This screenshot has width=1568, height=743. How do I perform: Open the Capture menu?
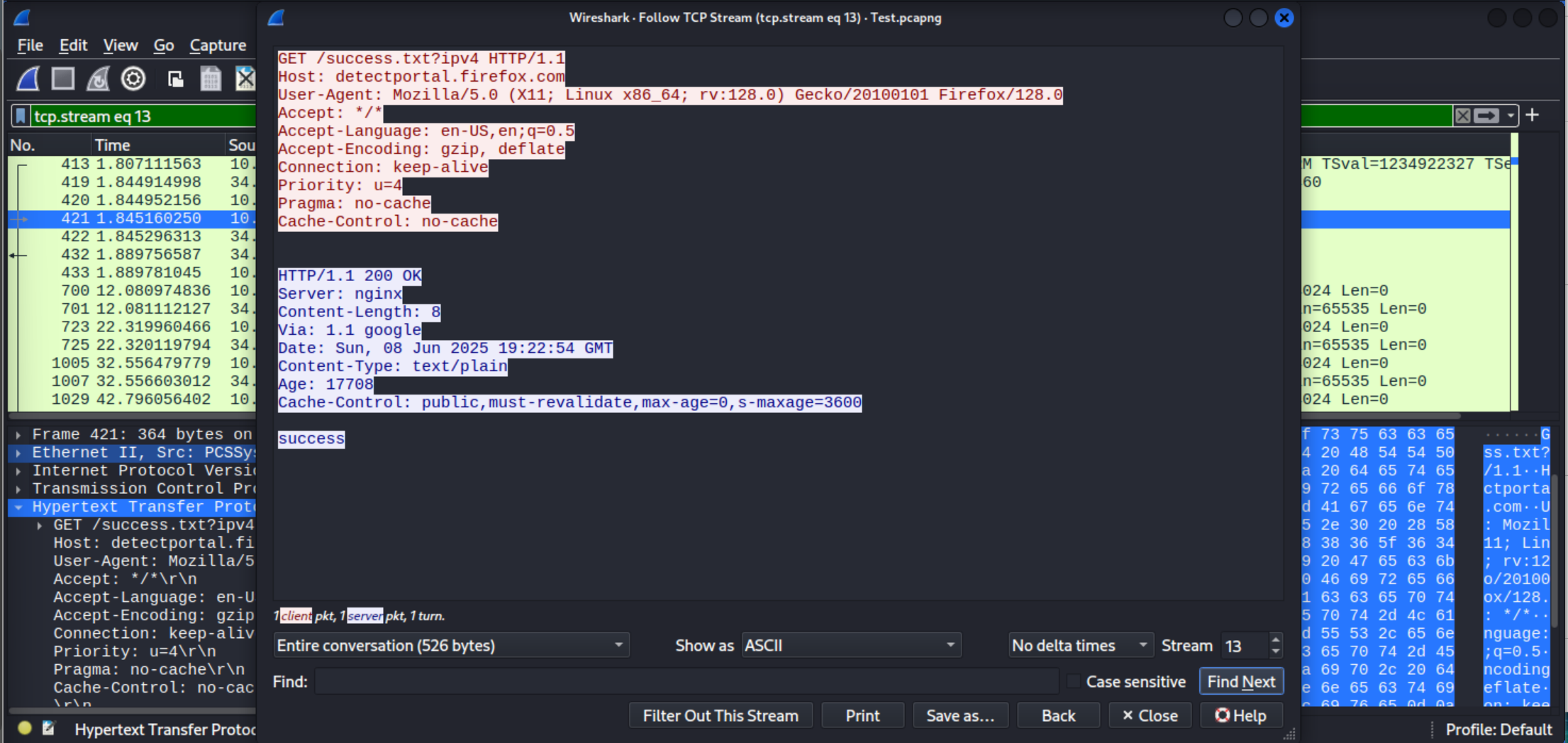[x=218, y=45]
